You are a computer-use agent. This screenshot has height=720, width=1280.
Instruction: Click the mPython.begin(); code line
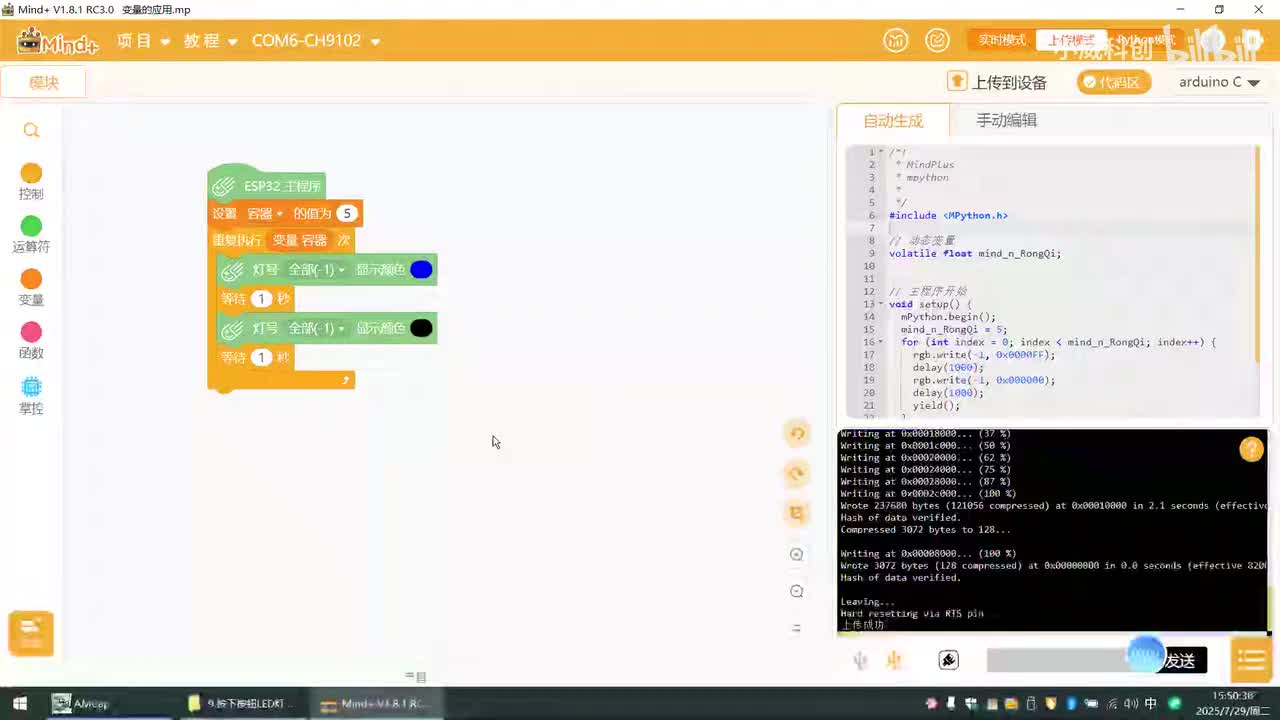click(948, 317)
